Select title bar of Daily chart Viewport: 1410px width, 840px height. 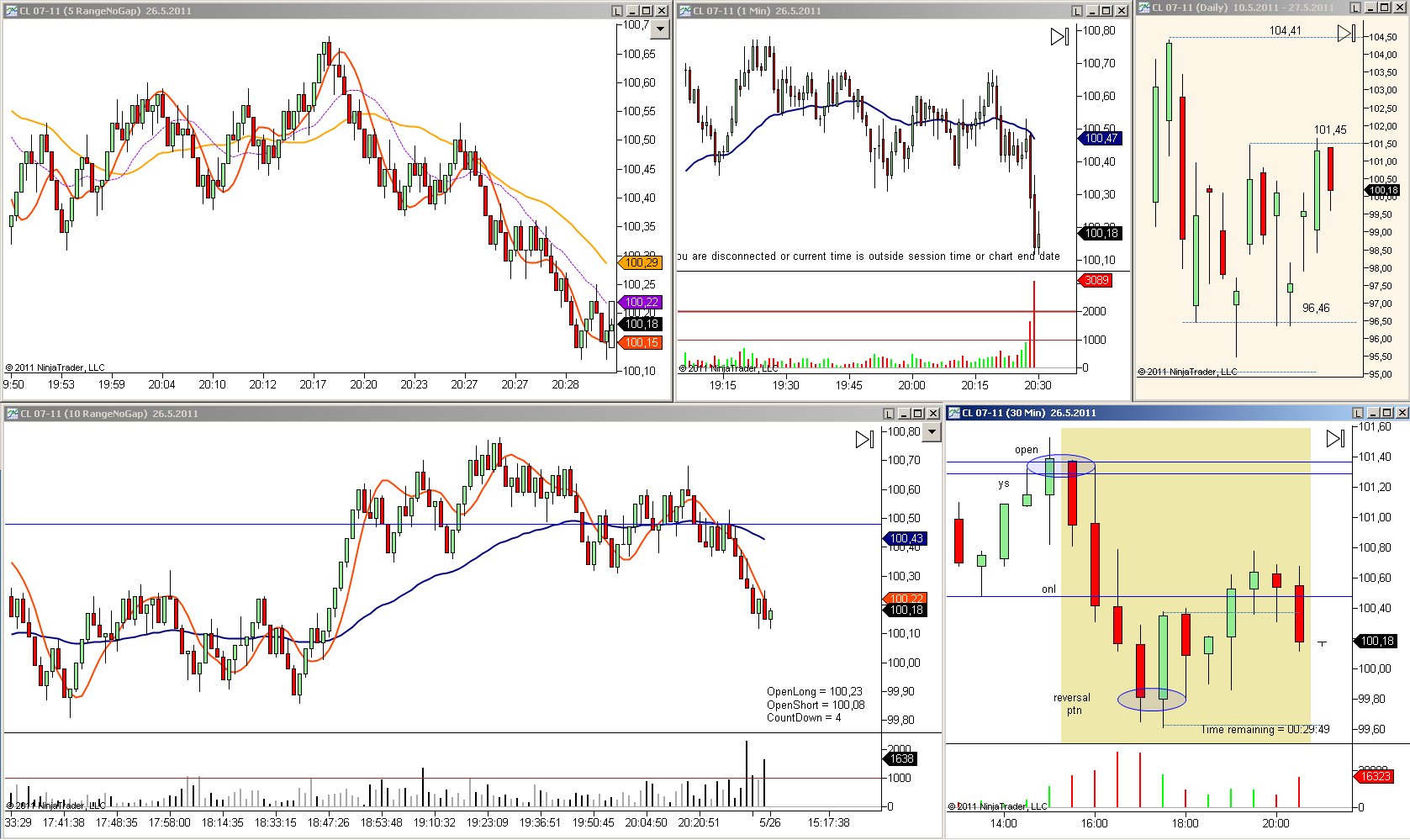[x=1271, y=8]
